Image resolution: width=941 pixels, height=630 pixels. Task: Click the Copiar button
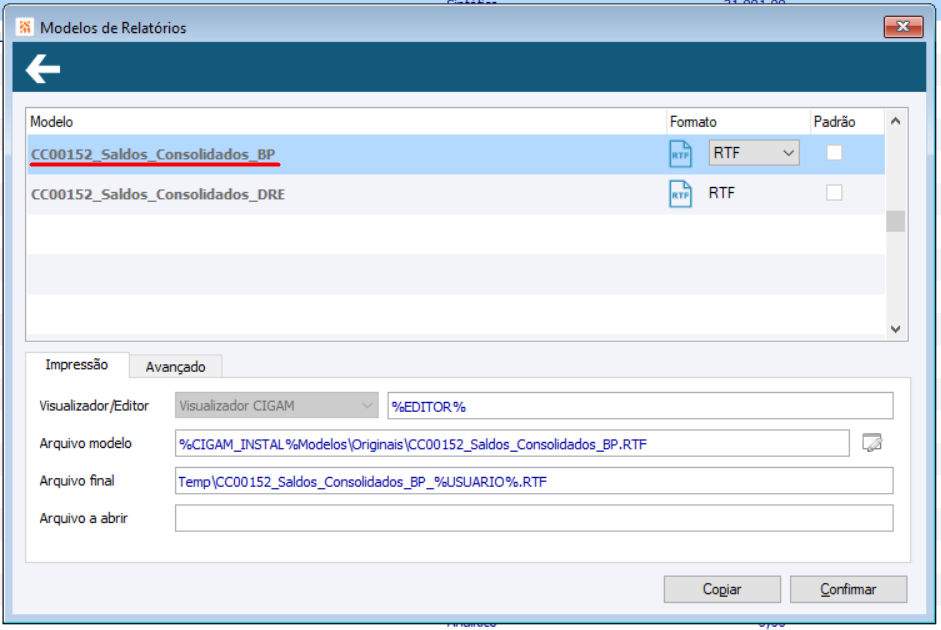click(722, 589)
